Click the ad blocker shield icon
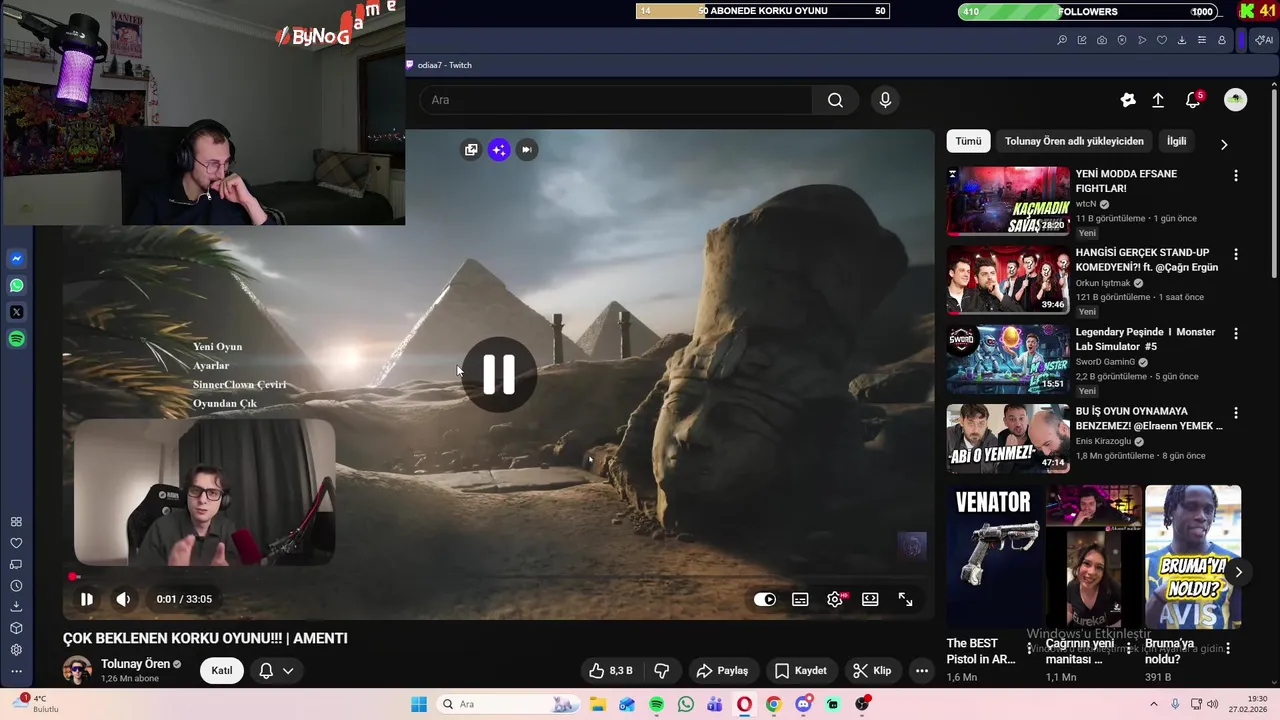1280x720 pixels. 1122,40
